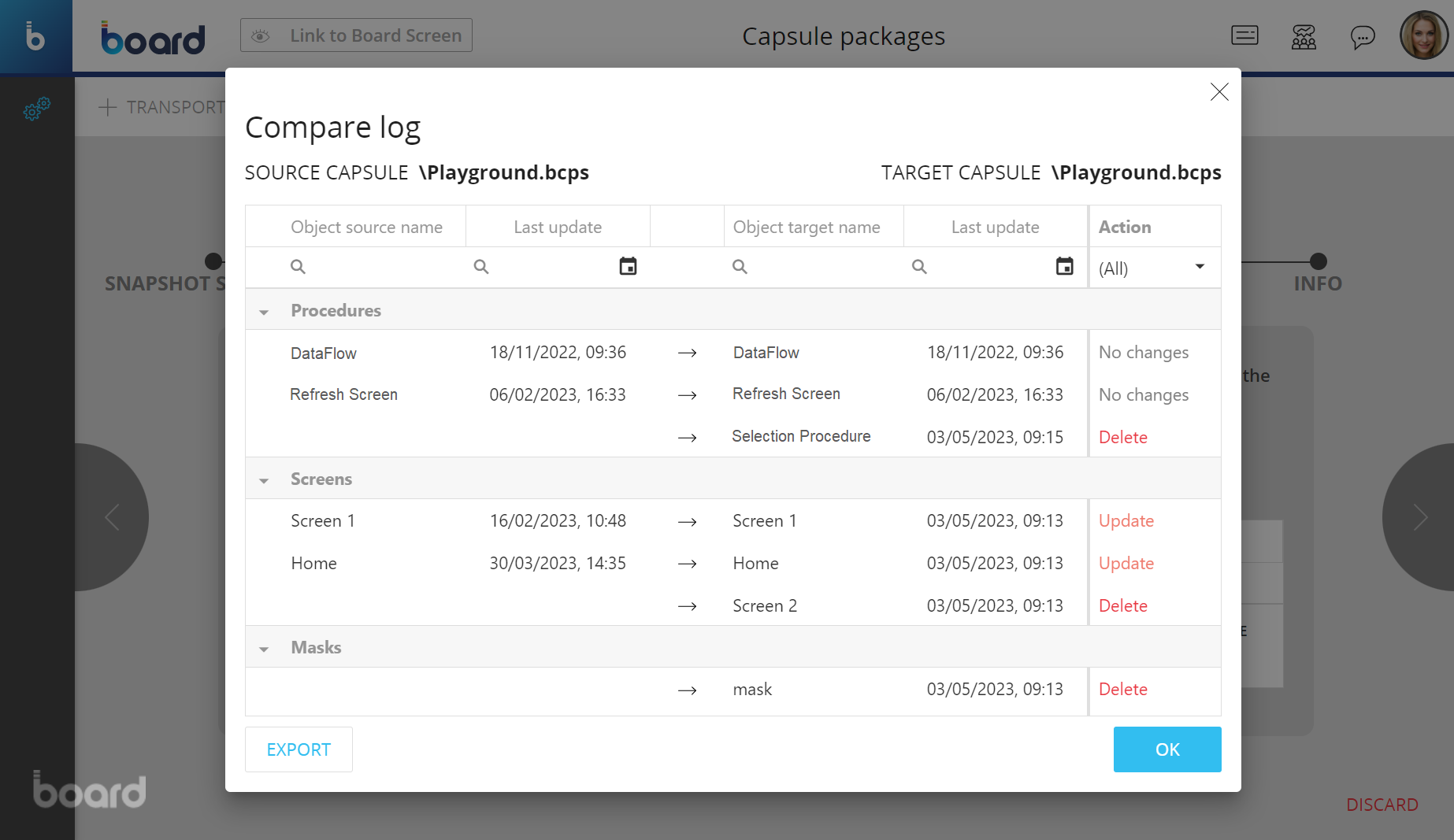The width and height of the screenshot is (1454, 840).
Task: Click the plus icon next to TRANSPORT
Action: [x=108, y=107]
